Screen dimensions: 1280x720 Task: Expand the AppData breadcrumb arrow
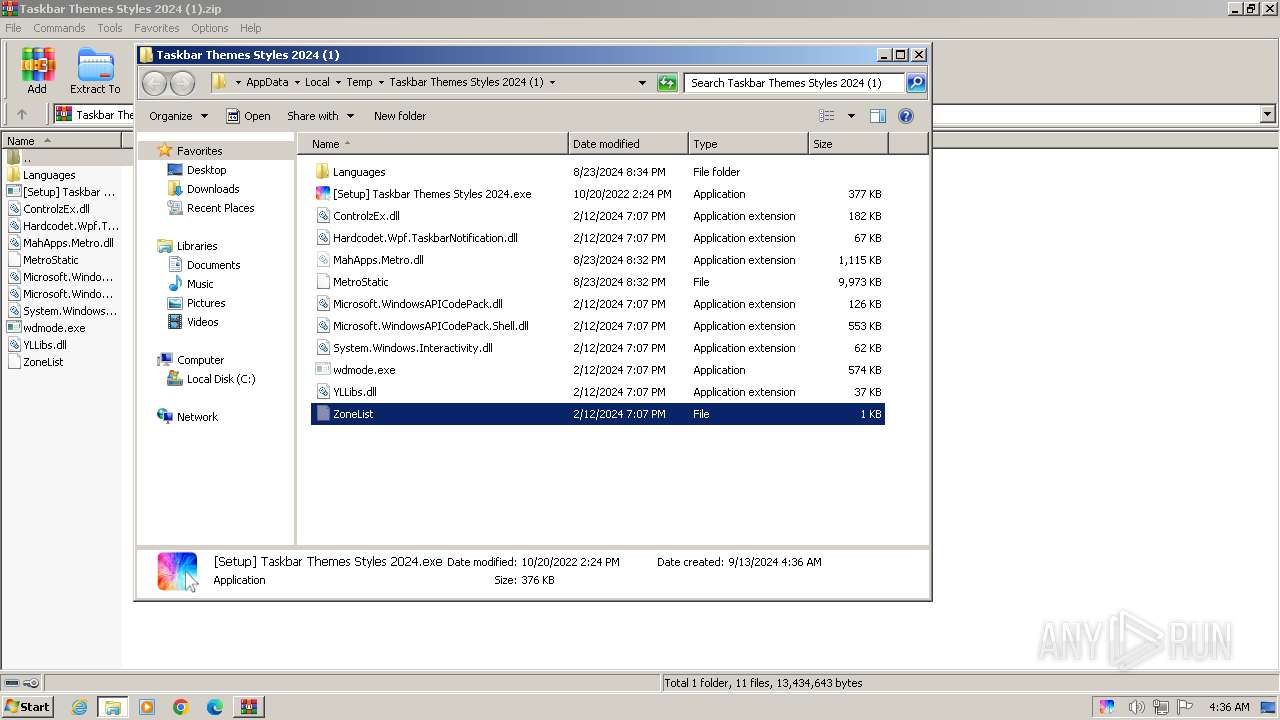298,82
